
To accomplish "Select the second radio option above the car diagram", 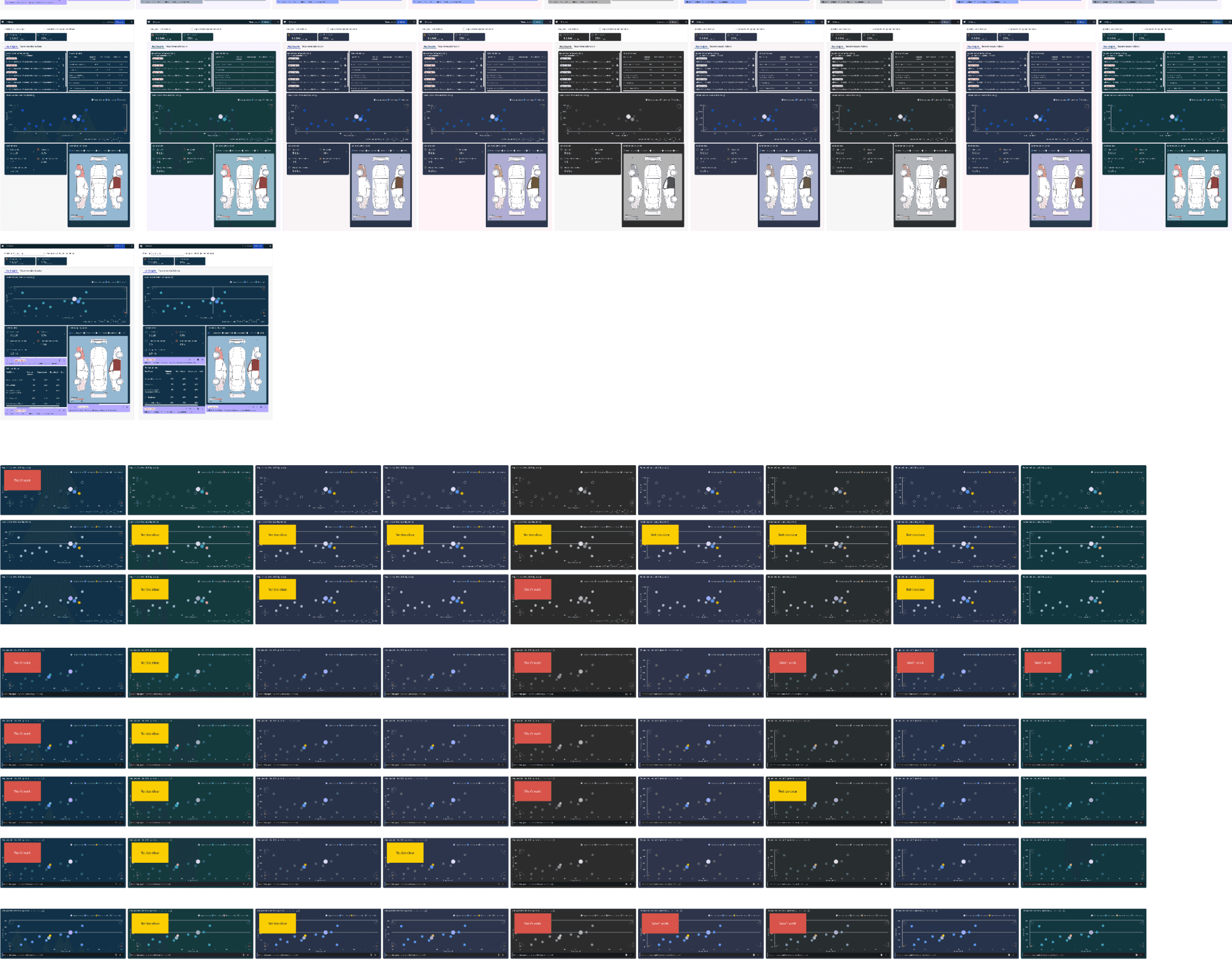I will pos(84,151).
